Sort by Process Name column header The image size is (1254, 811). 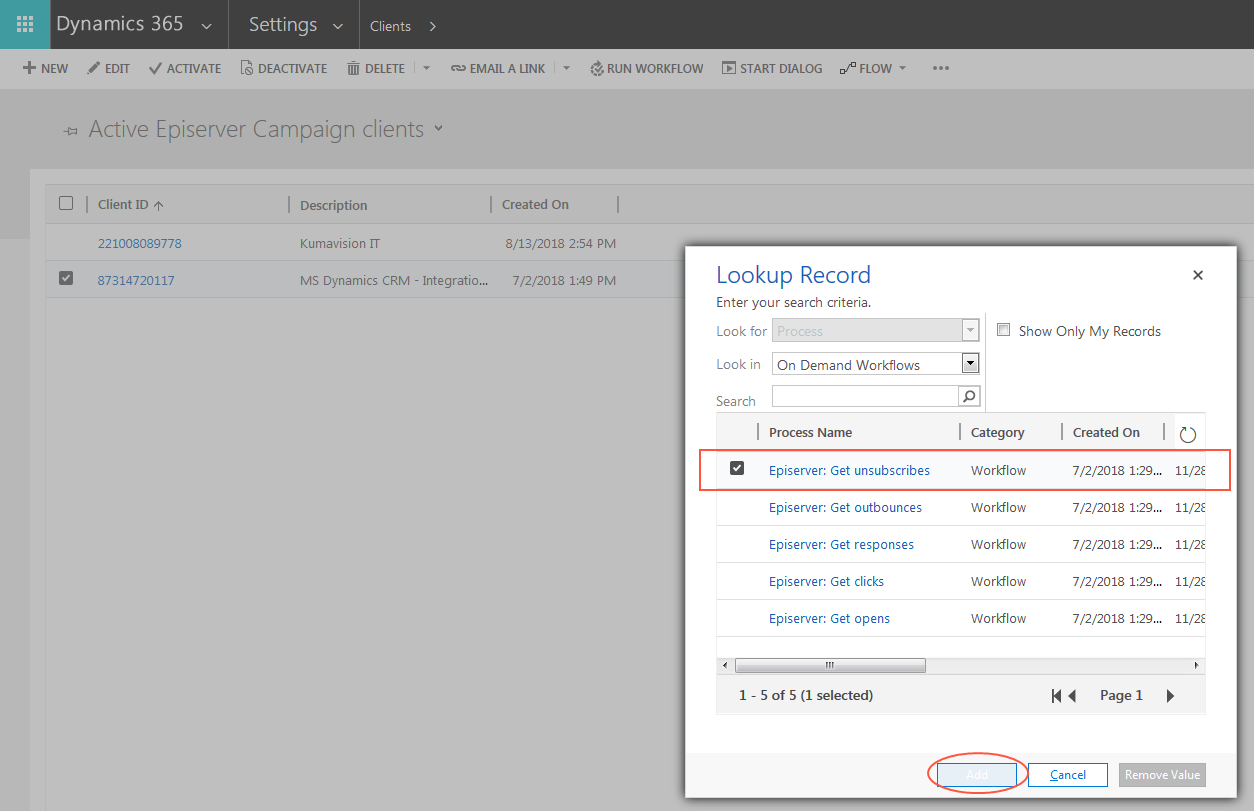tap(810, 432)
